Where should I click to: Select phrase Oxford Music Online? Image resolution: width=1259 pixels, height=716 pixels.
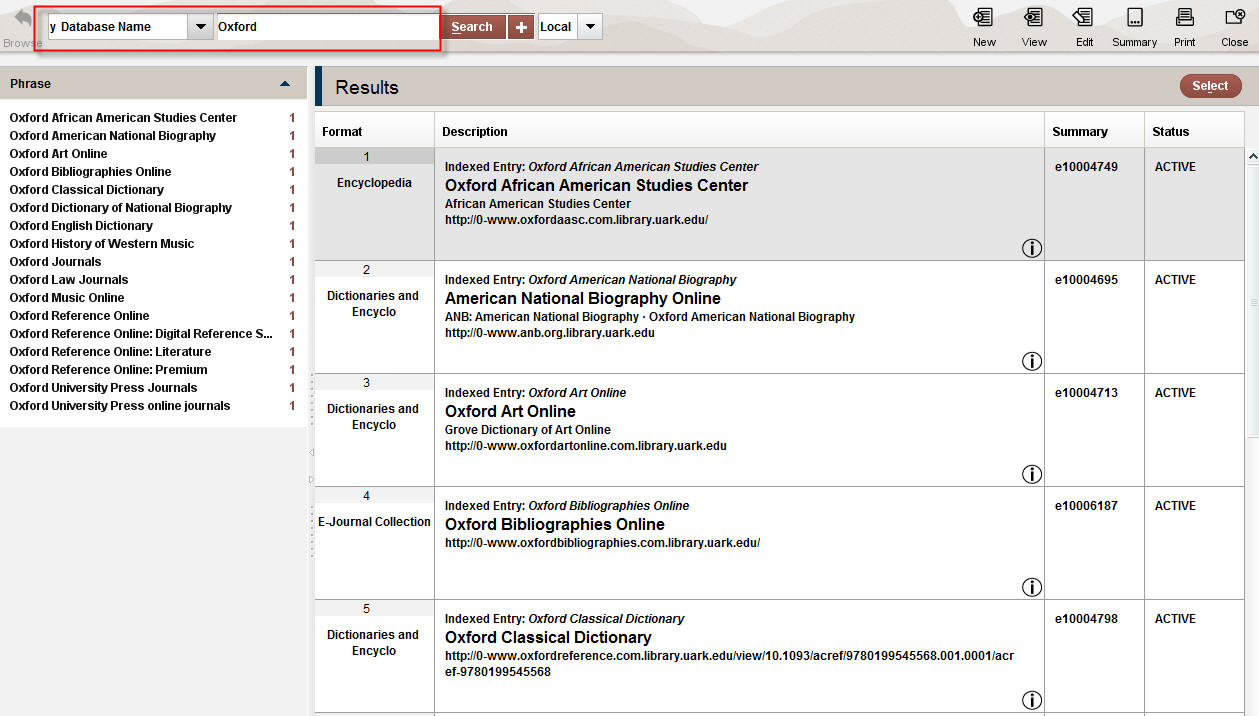(67, 298)
